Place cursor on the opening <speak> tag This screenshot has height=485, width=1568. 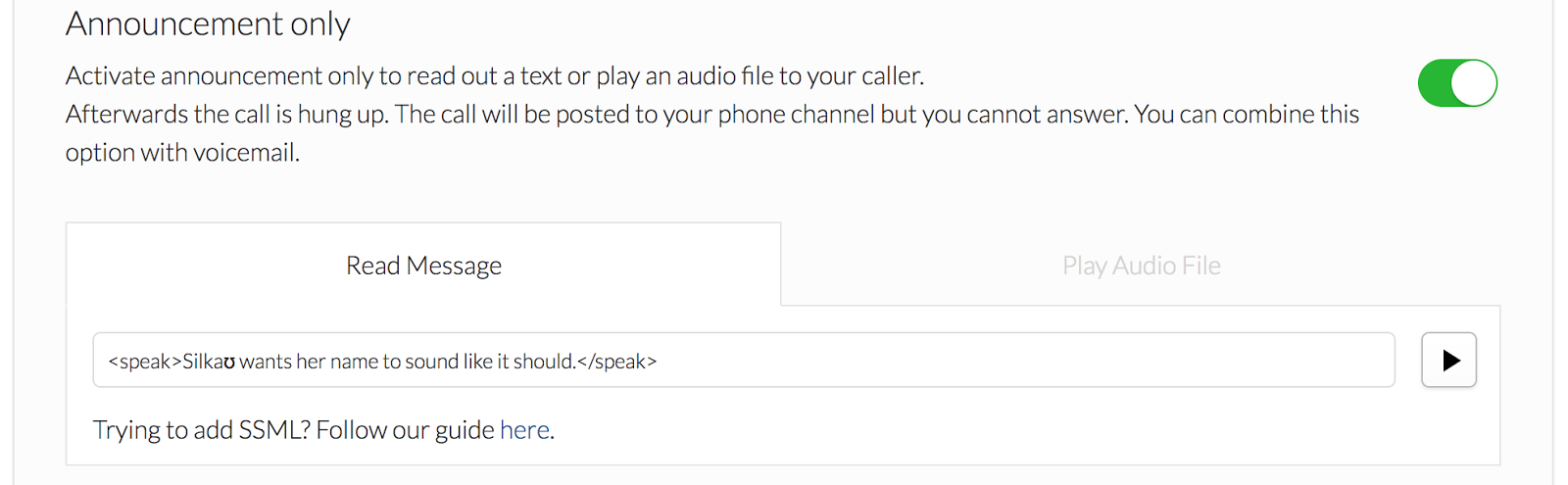coord(145,362)
